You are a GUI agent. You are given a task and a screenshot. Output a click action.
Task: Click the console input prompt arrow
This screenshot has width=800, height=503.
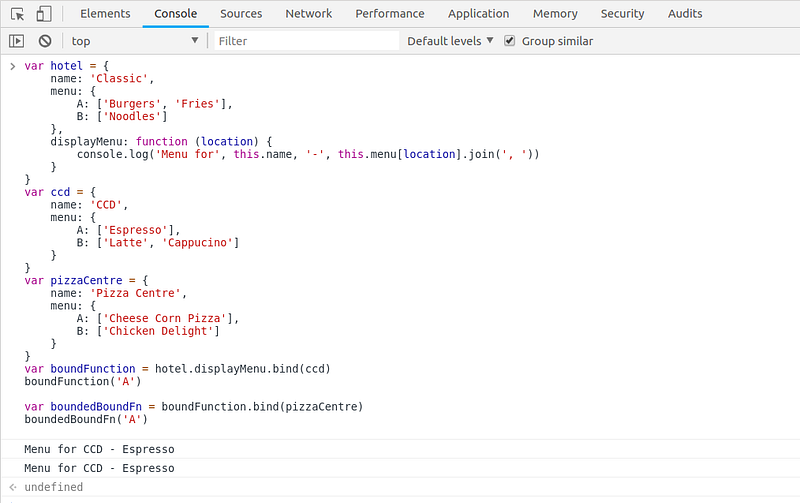pyautogui.click(x=13, y=66)
